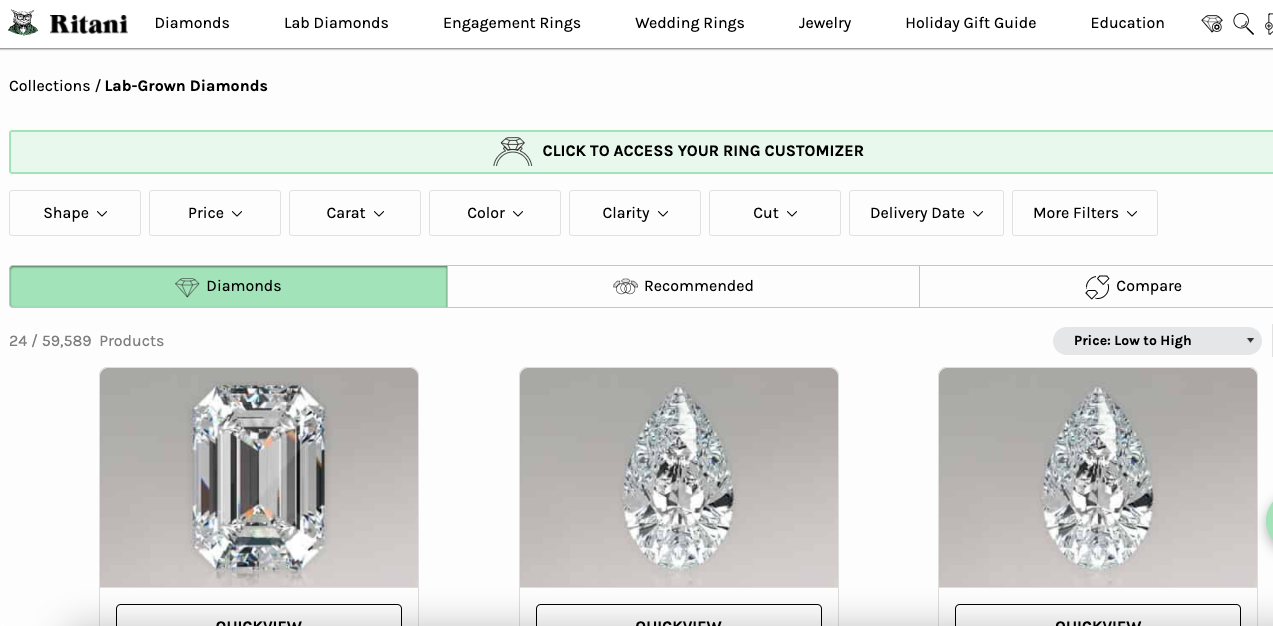The height and width of the screenshot is (626, 1273).
Task: Click the Compare gems icon
Action: coord(1097,287)
